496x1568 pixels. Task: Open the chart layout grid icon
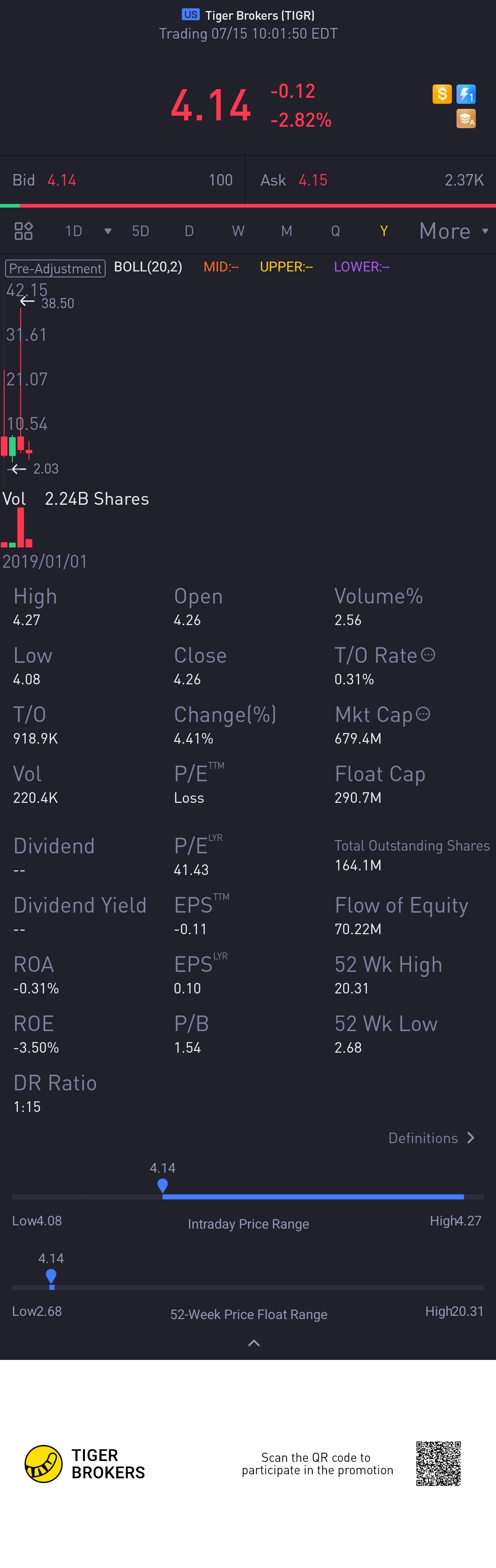(23, 231)
